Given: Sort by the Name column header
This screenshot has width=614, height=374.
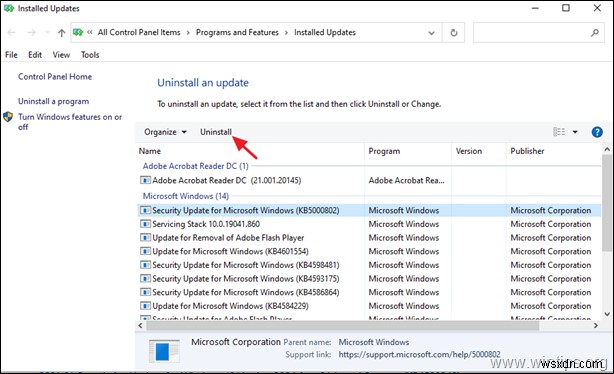Looking at the screenshot, I should tap(150, 151).
